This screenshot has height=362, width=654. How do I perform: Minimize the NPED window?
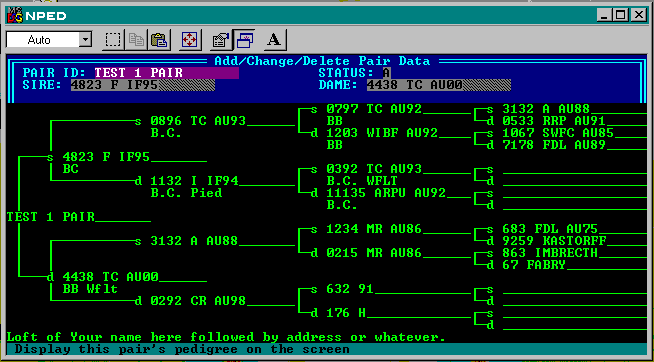pos(605,15)
